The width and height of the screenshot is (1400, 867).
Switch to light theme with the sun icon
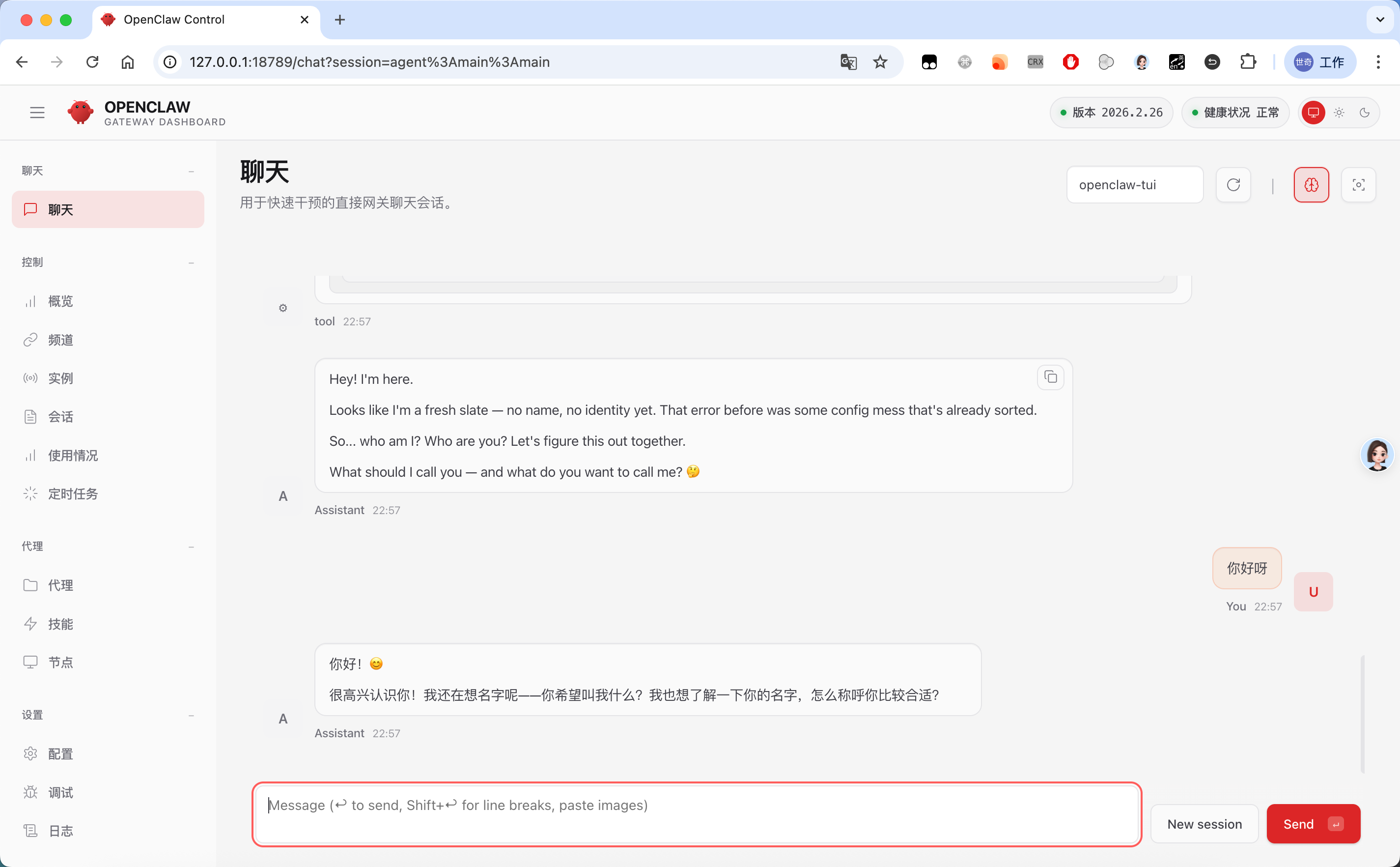[1339, 113]
